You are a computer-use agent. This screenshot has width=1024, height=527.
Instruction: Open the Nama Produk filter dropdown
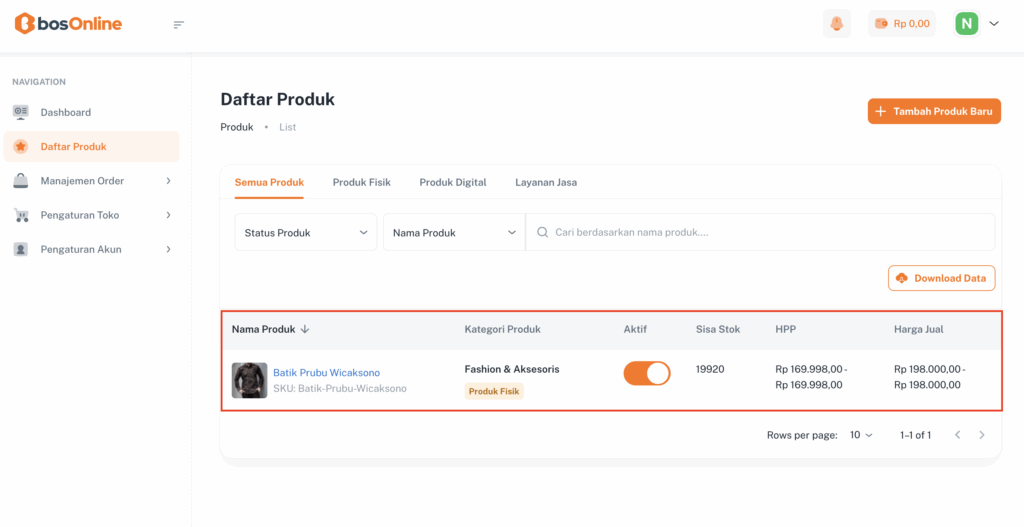[x=454, y=232]
